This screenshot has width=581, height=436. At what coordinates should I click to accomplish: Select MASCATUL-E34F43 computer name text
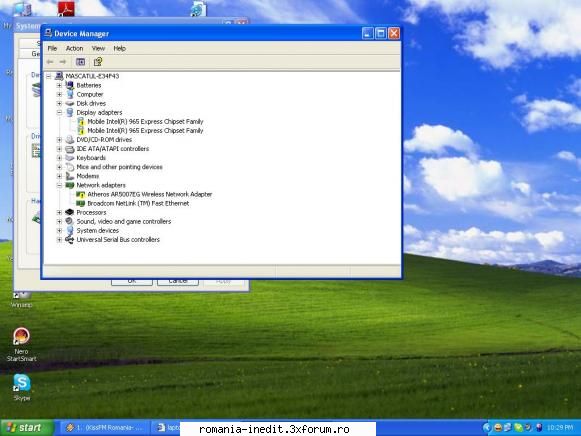(92, 76)
